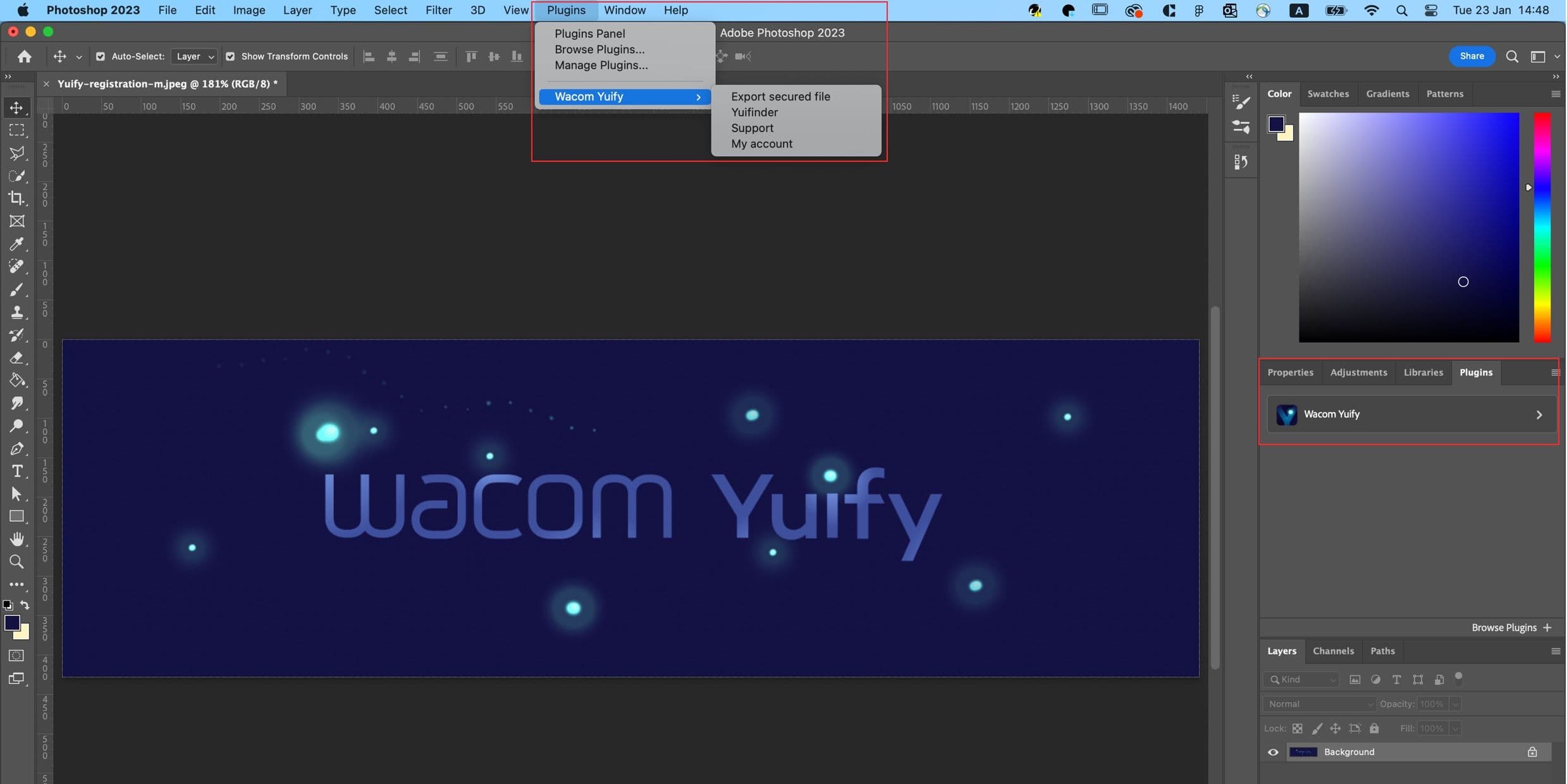Click the vertical rainbow hue slider
The image size is (1567, 784).
pos(1542,228)
